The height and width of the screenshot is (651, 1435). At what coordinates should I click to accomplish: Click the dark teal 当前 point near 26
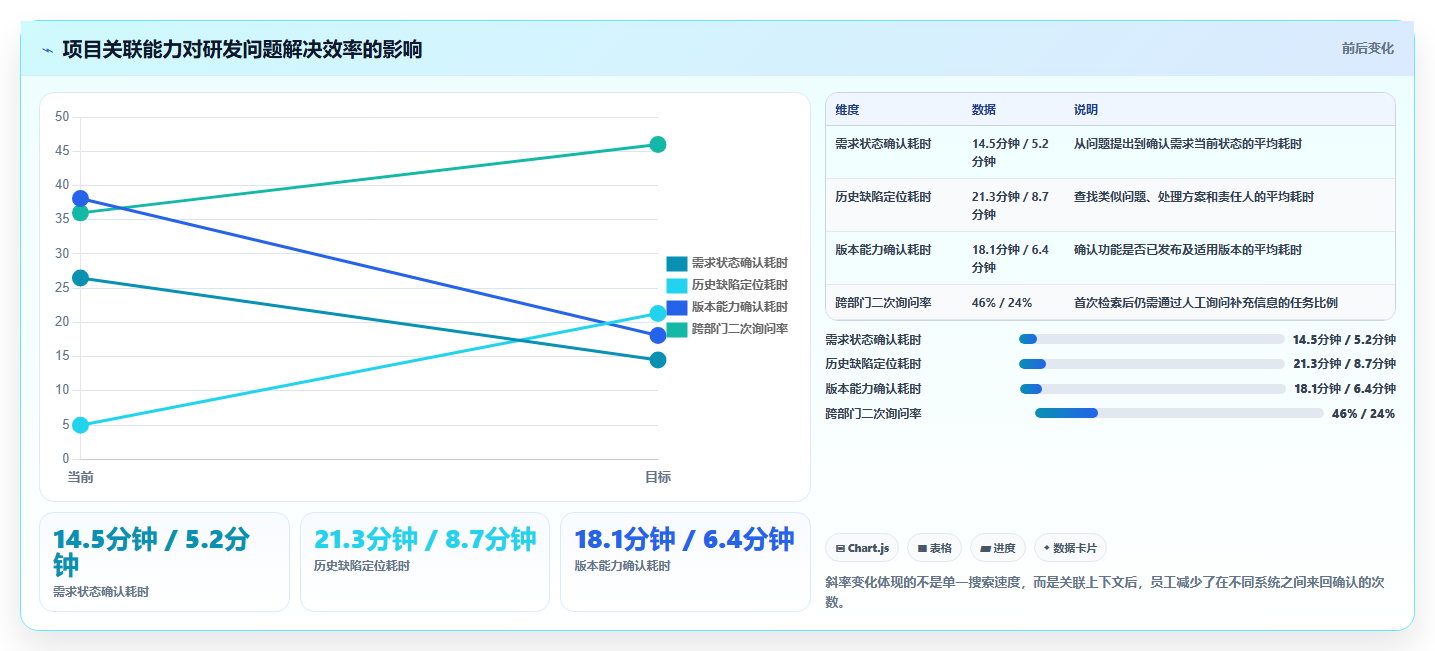81,278
